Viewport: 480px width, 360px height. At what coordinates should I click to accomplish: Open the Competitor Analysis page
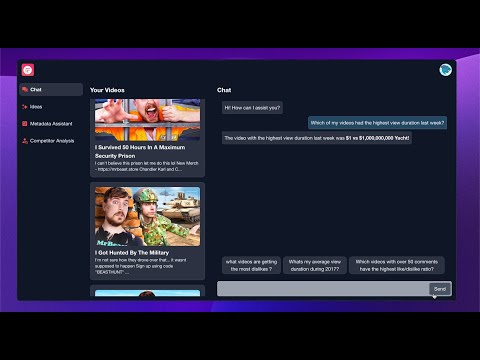[x=52, y=141]
